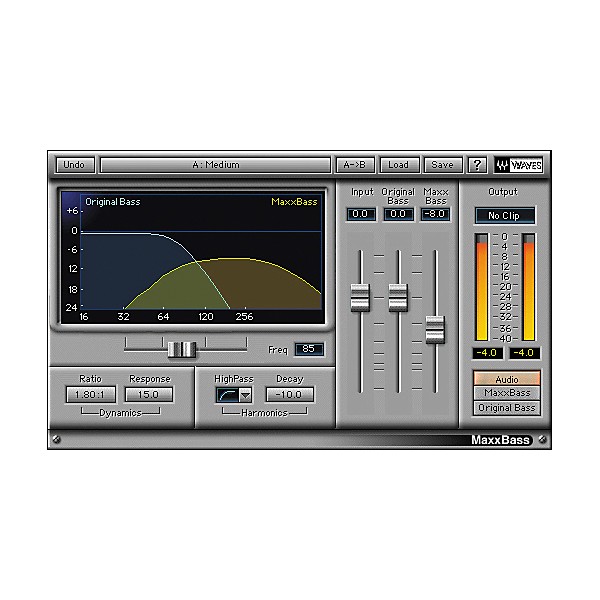The image size is (600, 600).
Task: Select the MaxxBass monitor mode
Action: click(507, 393)
